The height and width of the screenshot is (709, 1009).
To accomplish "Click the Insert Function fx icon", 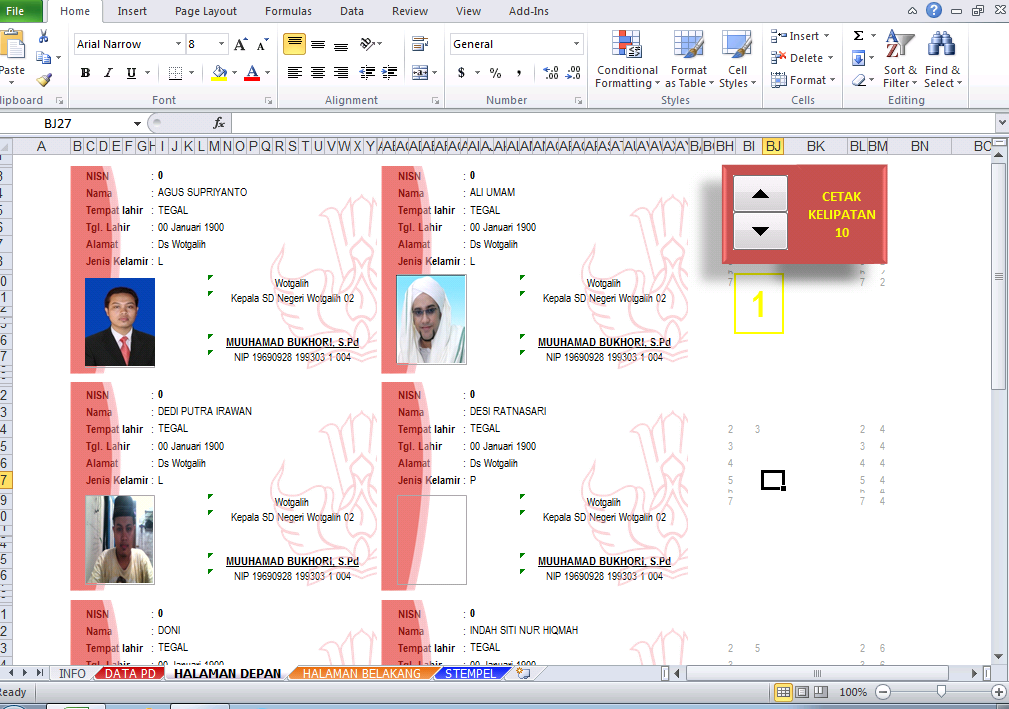I will (x=219, y=123).
